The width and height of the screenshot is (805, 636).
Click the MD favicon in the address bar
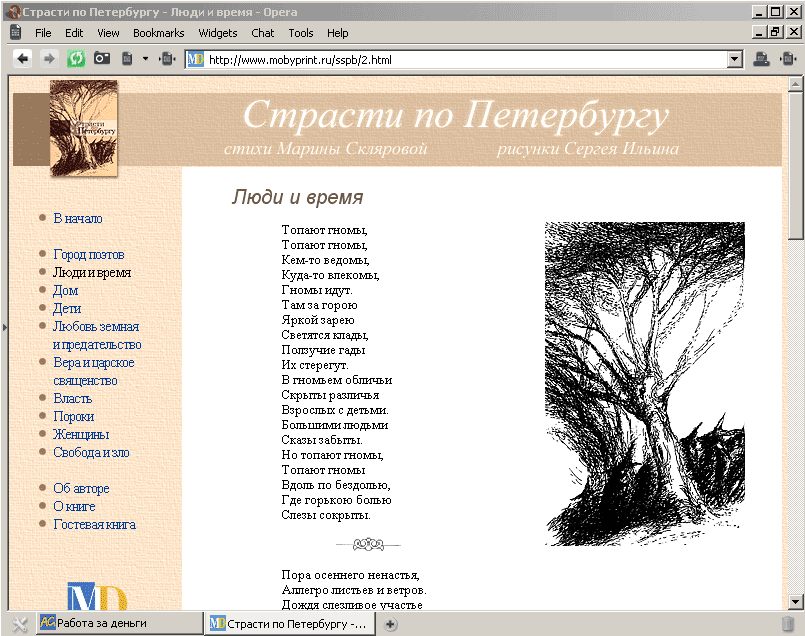point(196,60)
